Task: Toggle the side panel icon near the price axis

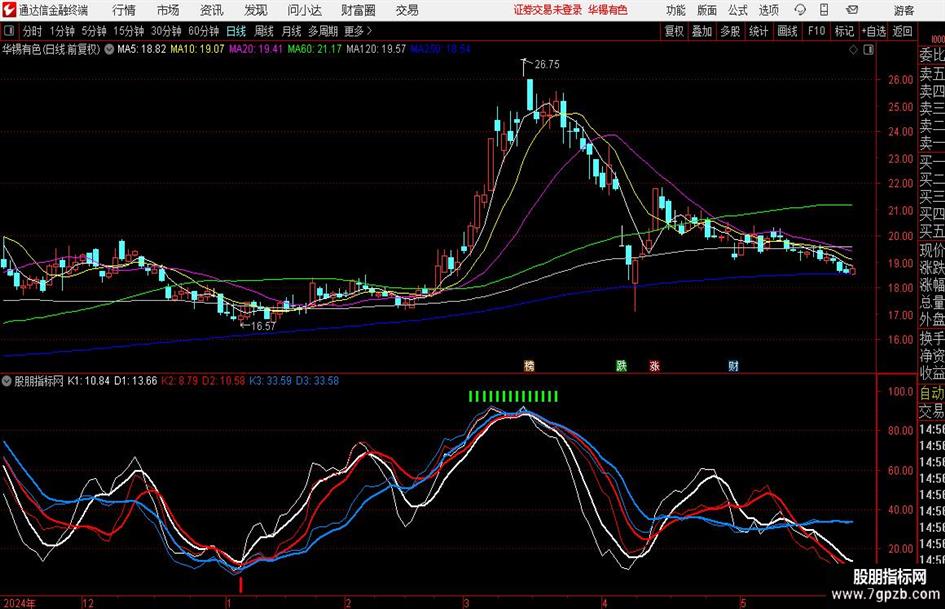Action: click(x=868, y=50)
